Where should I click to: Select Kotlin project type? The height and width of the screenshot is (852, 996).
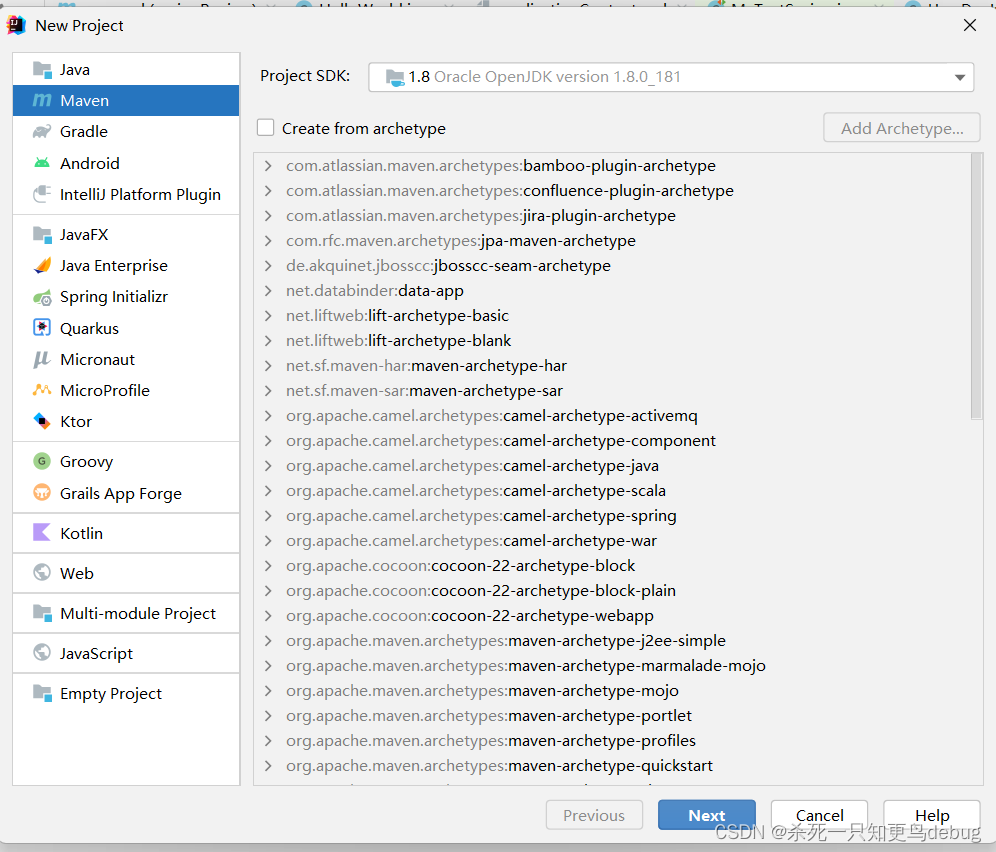(126, 533)
